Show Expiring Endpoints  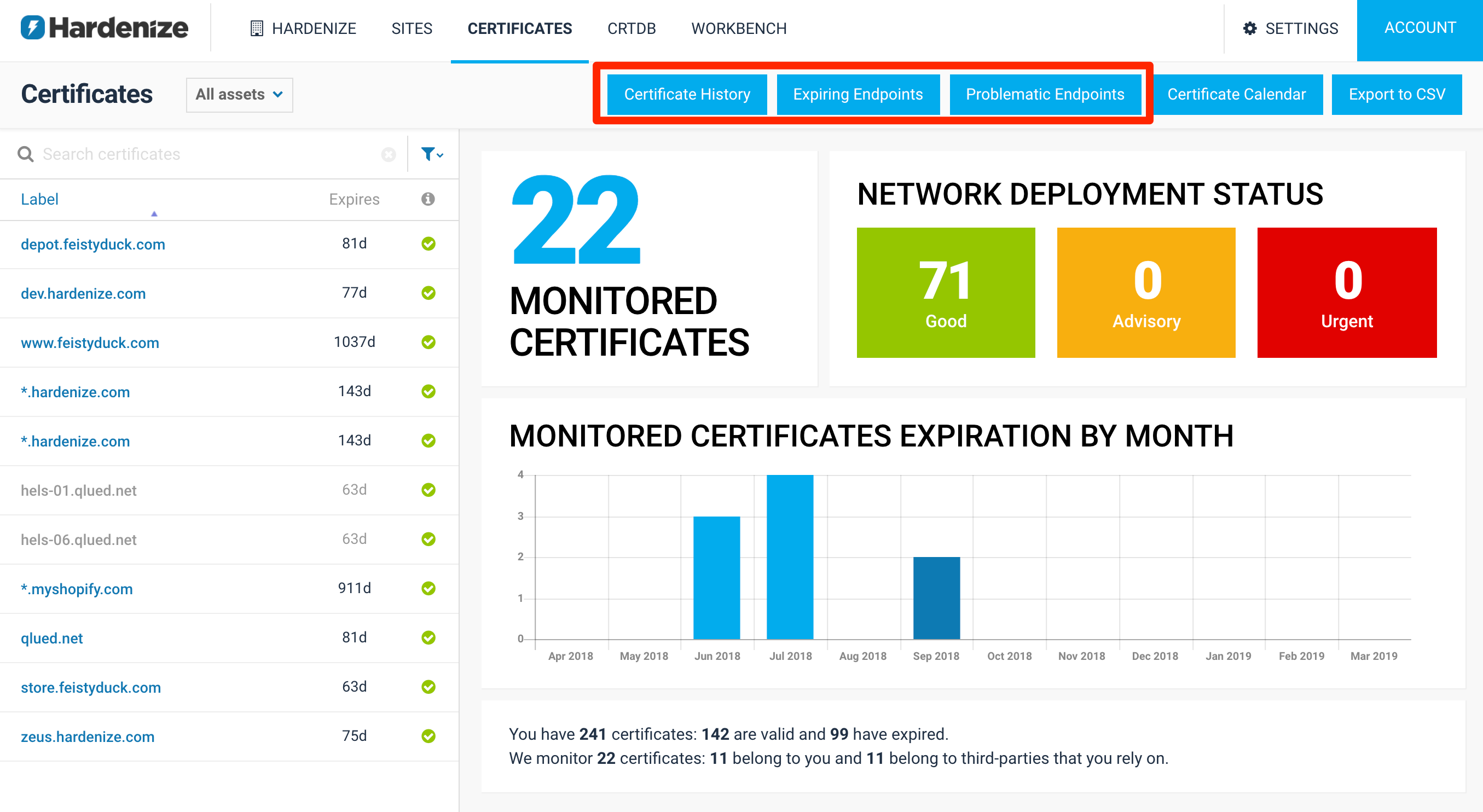(858, 94)
